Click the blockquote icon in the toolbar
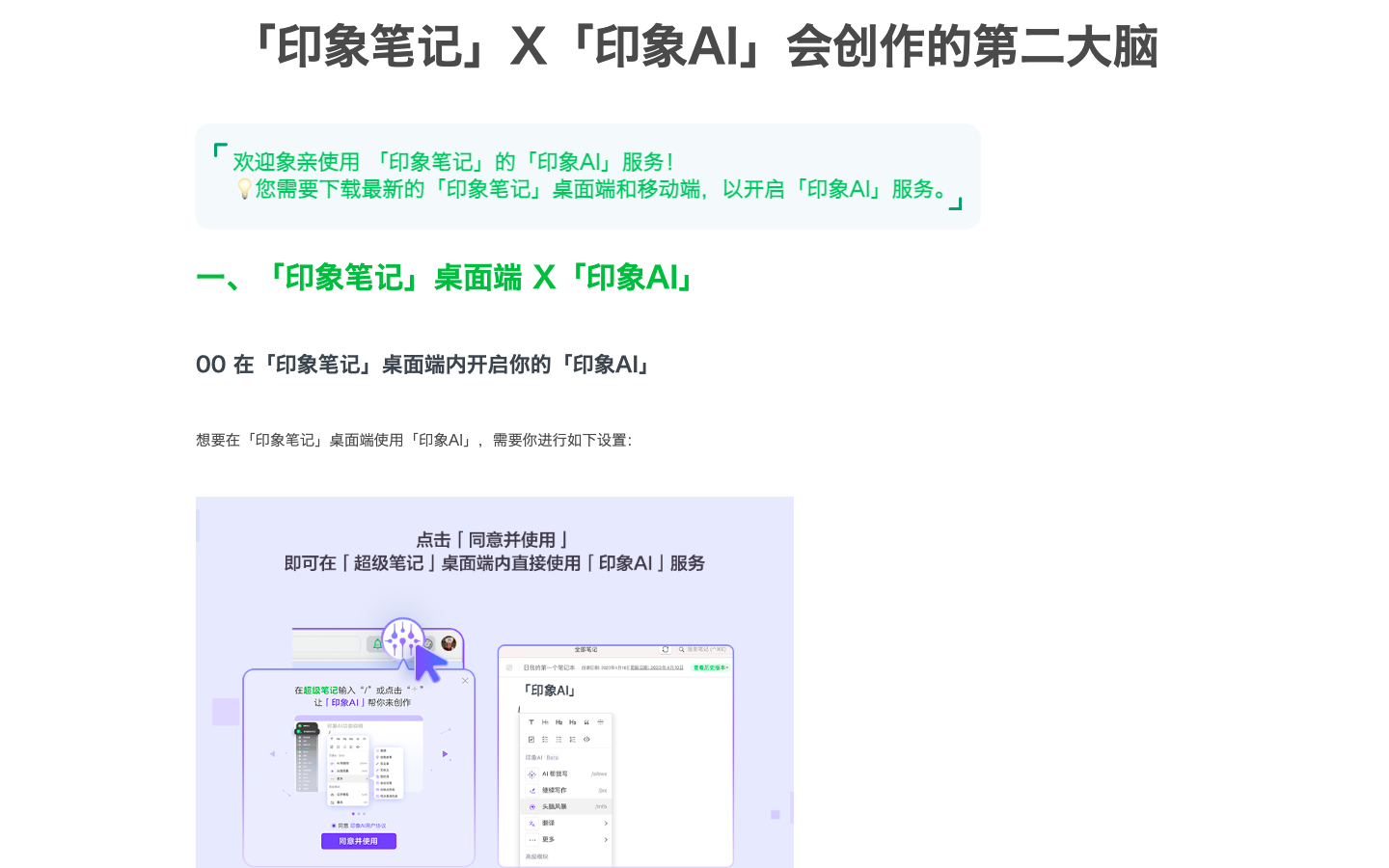 (x=586, y=722)
